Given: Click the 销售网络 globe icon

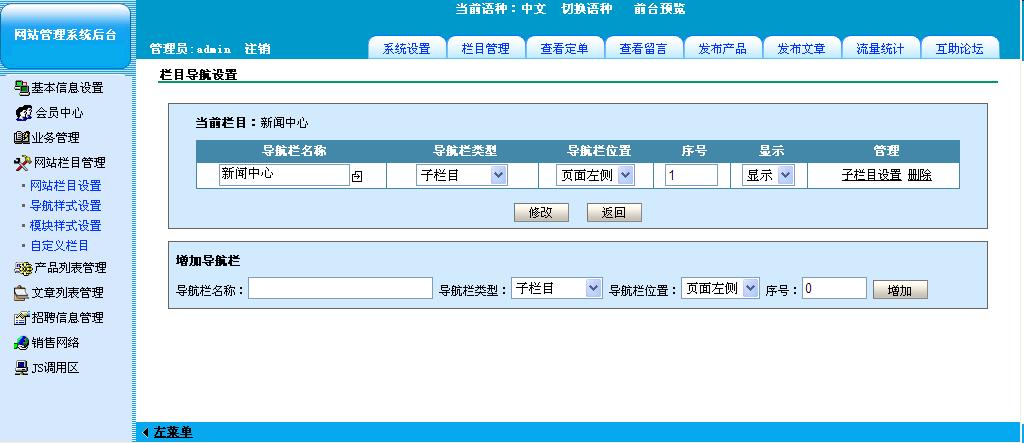Looking at the screenshot, I should pyautogui.click(x=22, y=342).
